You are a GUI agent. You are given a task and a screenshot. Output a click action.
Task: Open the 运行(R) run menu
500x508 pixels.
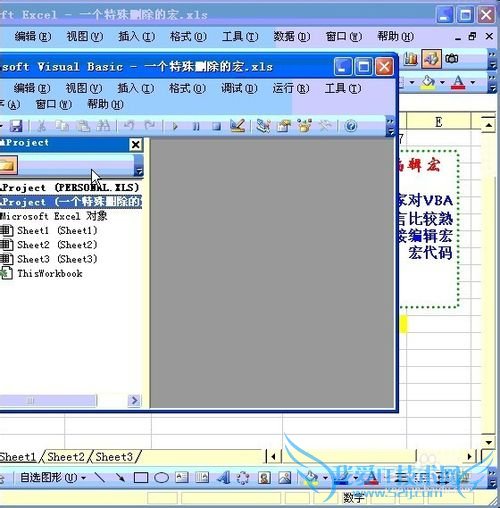coord(291,88)
